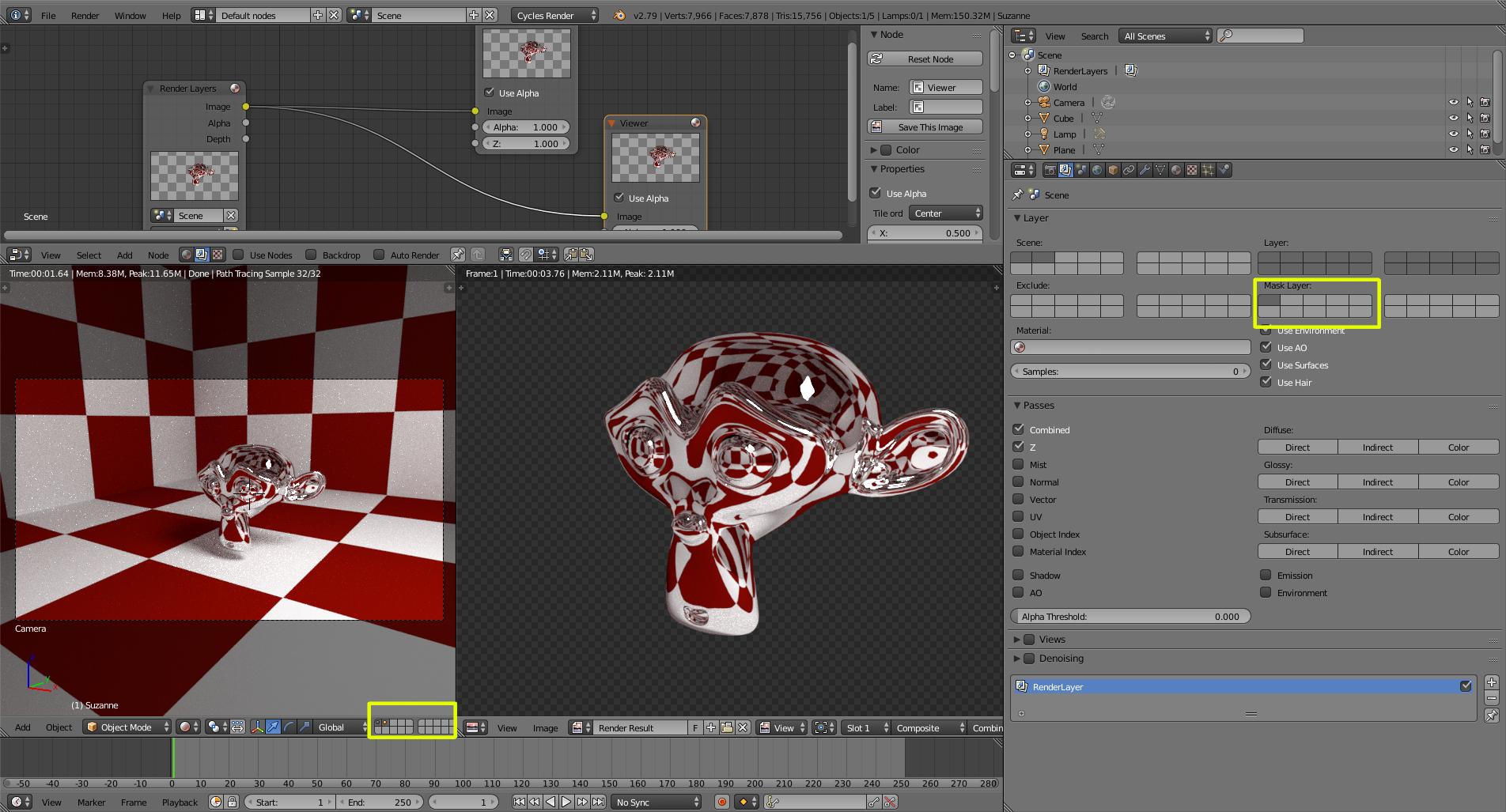Screen dimensions: 1506x812
Task: Enable the Mist pass checkbox
Action: coord(1019,464)
